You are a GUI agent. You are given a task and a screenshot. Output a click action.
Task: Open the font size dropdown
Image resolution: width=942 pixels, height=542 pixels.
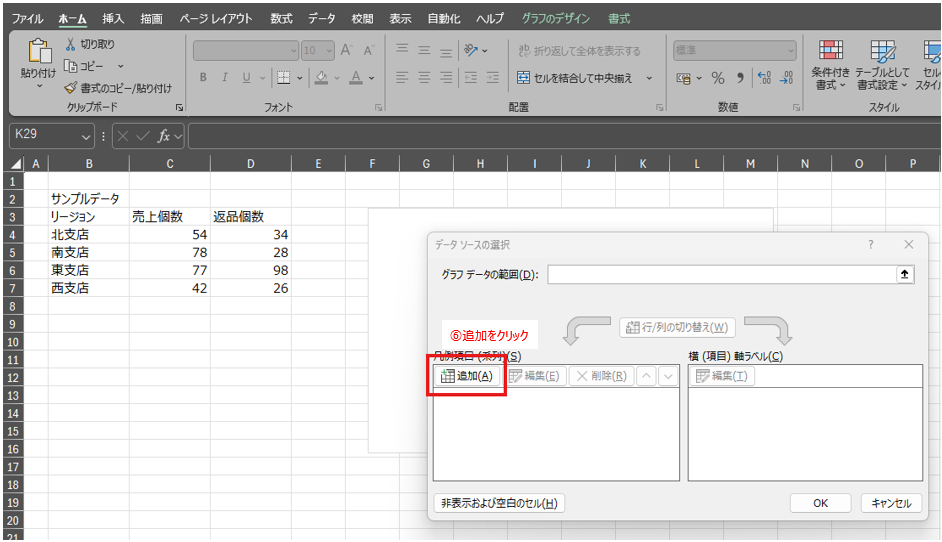(329, 51)
